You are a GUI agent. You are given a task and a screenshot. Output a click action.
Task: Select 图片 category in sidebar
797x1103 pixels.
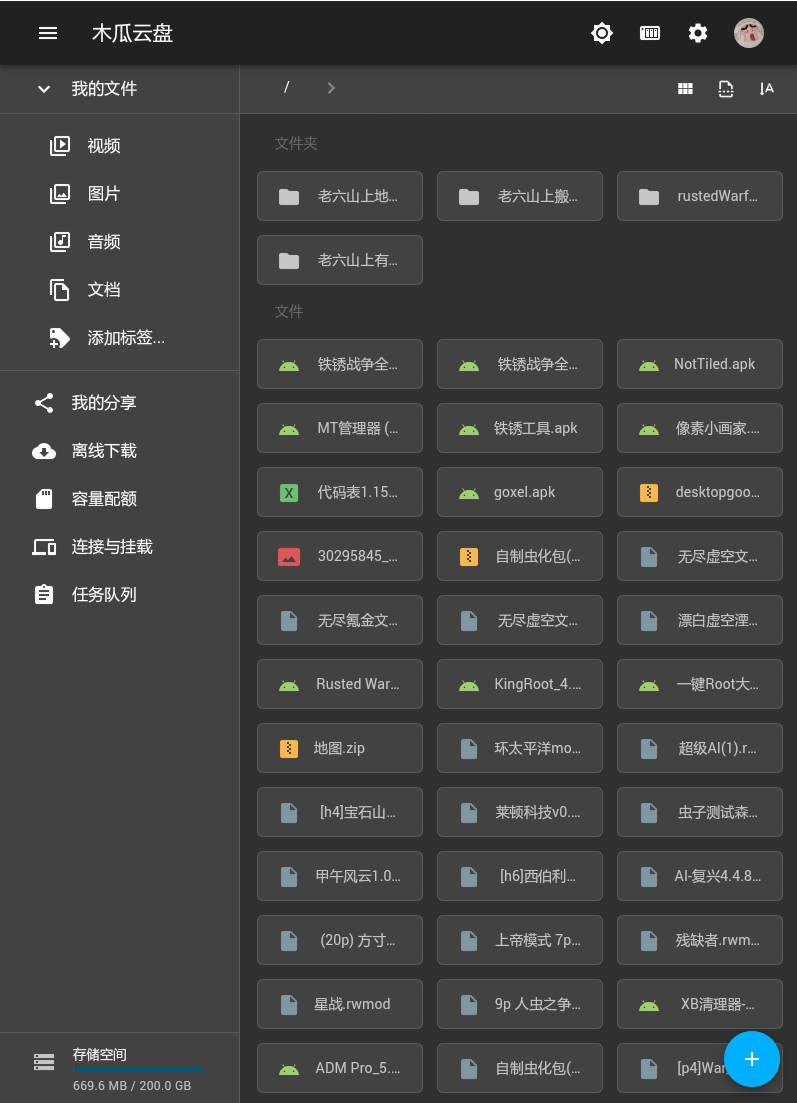point(103,194)
